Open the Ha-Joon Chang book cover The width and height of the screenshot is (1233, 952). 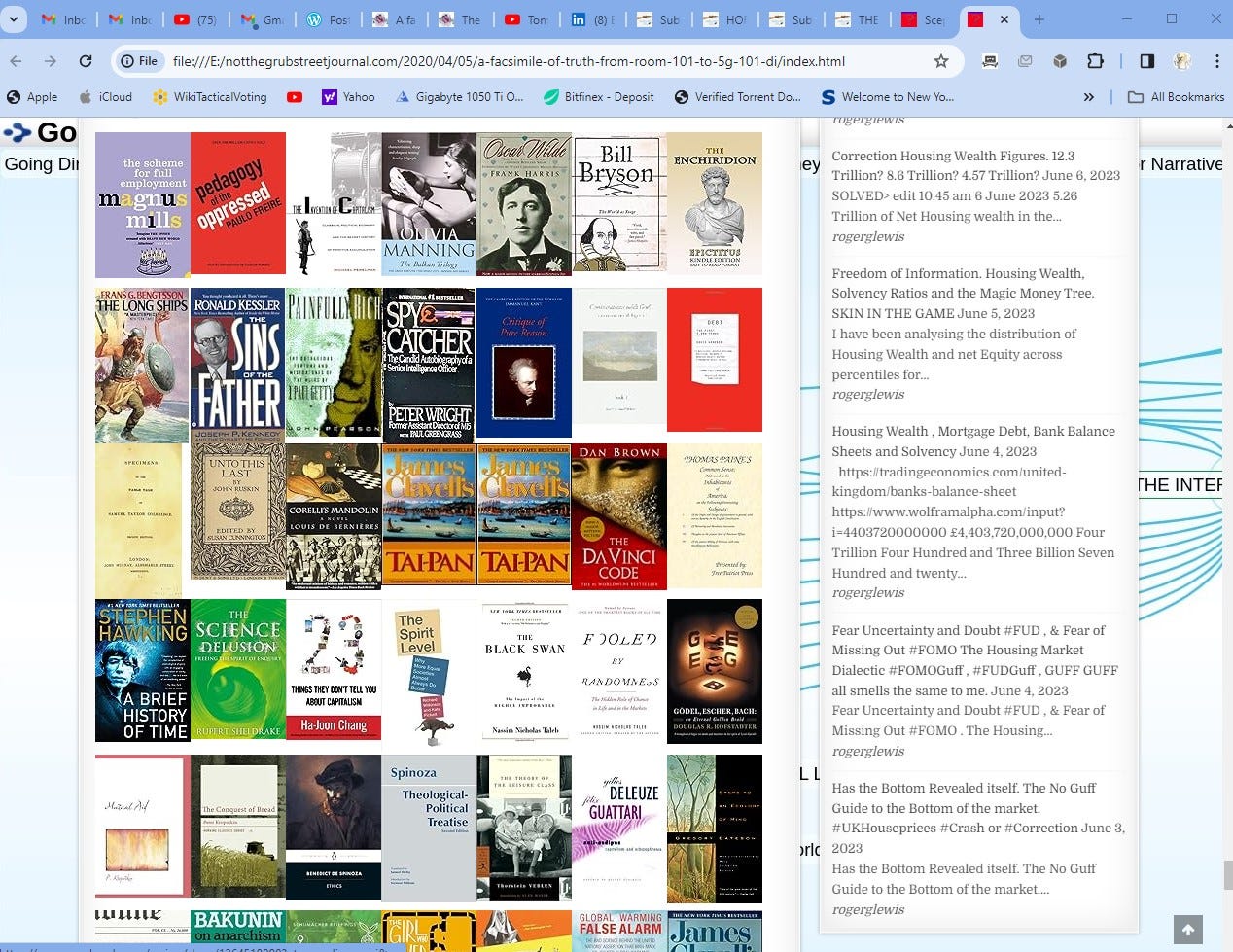pos(334,669)
